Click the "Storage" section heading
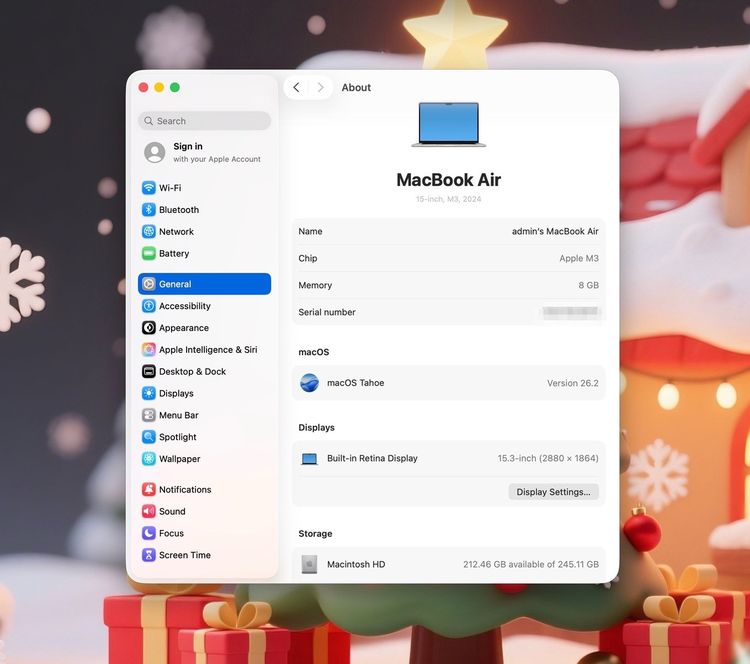Viewport: 750px width, 664px height. point(315,533)
